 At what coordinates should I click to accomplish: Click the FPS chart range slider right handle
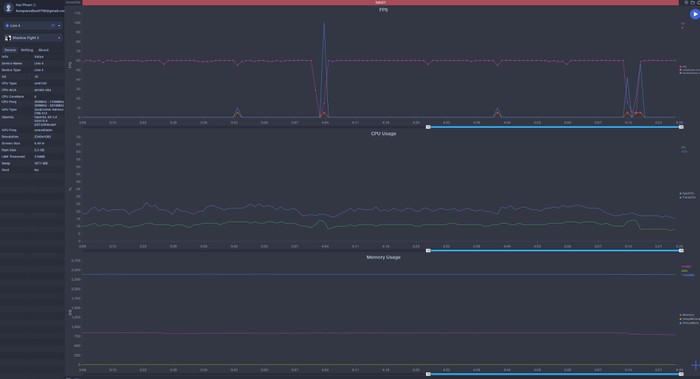coord(681,127)
